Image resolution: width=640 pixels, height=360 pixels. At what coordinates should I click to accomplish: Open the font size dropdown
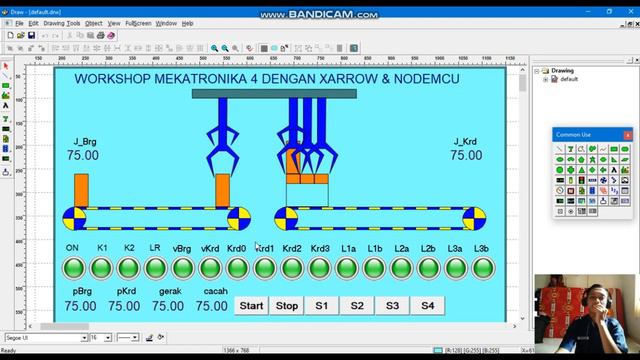[108, 338]
